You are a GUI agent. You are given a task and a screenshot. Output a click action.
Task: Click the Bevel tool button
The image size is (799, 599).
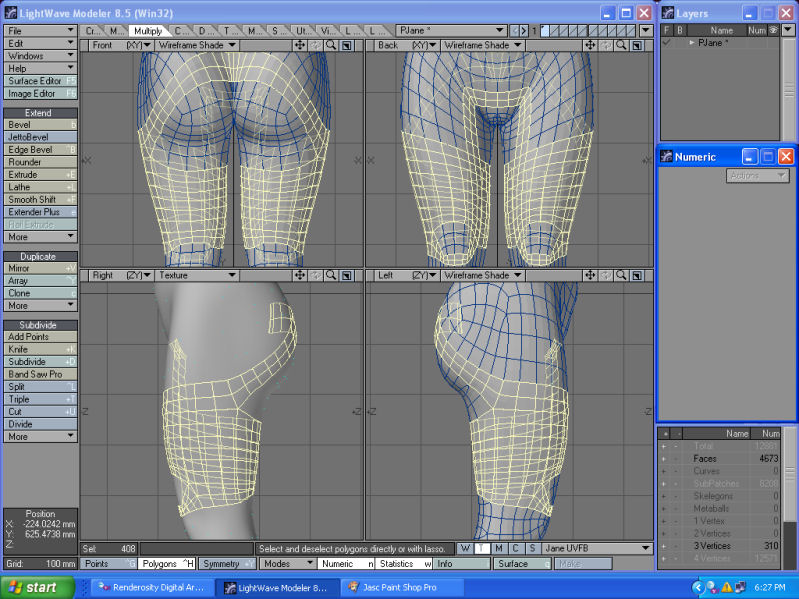(x=40, y=125)
